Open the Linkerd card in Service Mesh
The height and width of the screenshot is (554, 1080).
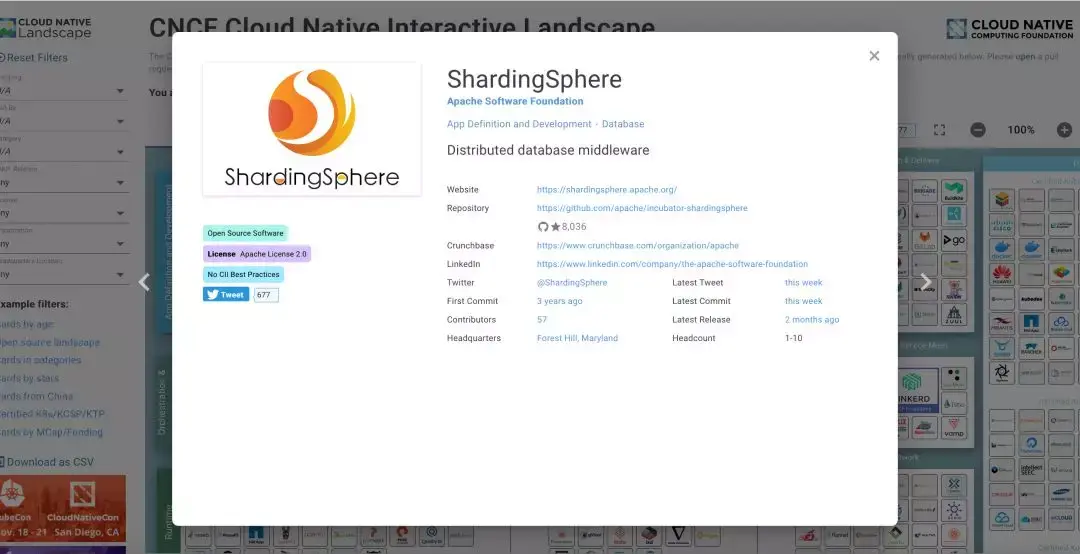[917, 391]
